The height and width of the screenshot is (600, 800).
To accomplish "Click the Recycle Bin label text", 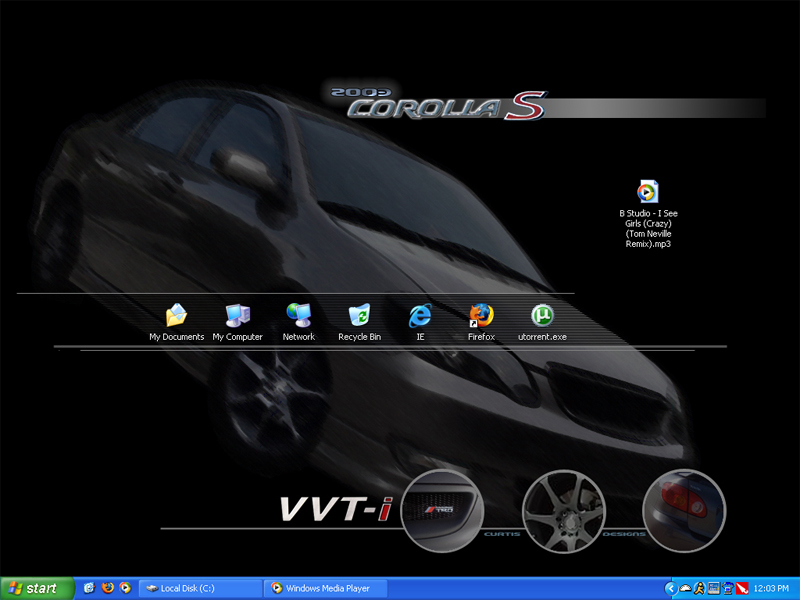I will click(x=359, y=337).
